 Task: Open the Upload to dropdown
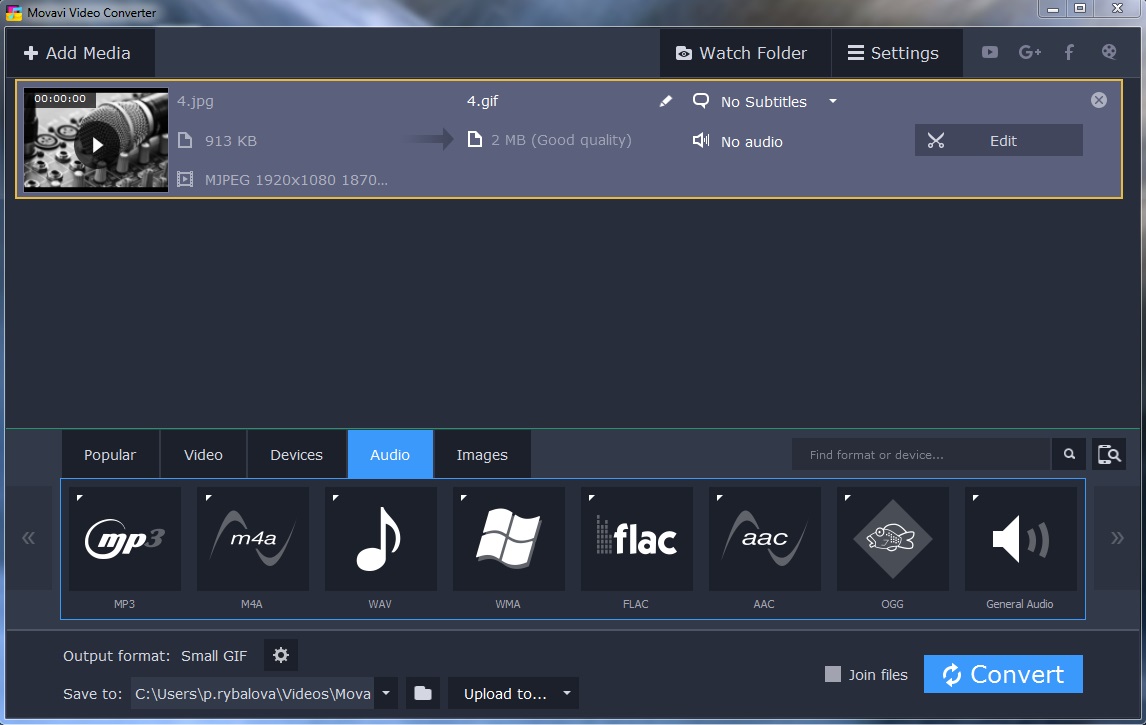tap(513, 693)
